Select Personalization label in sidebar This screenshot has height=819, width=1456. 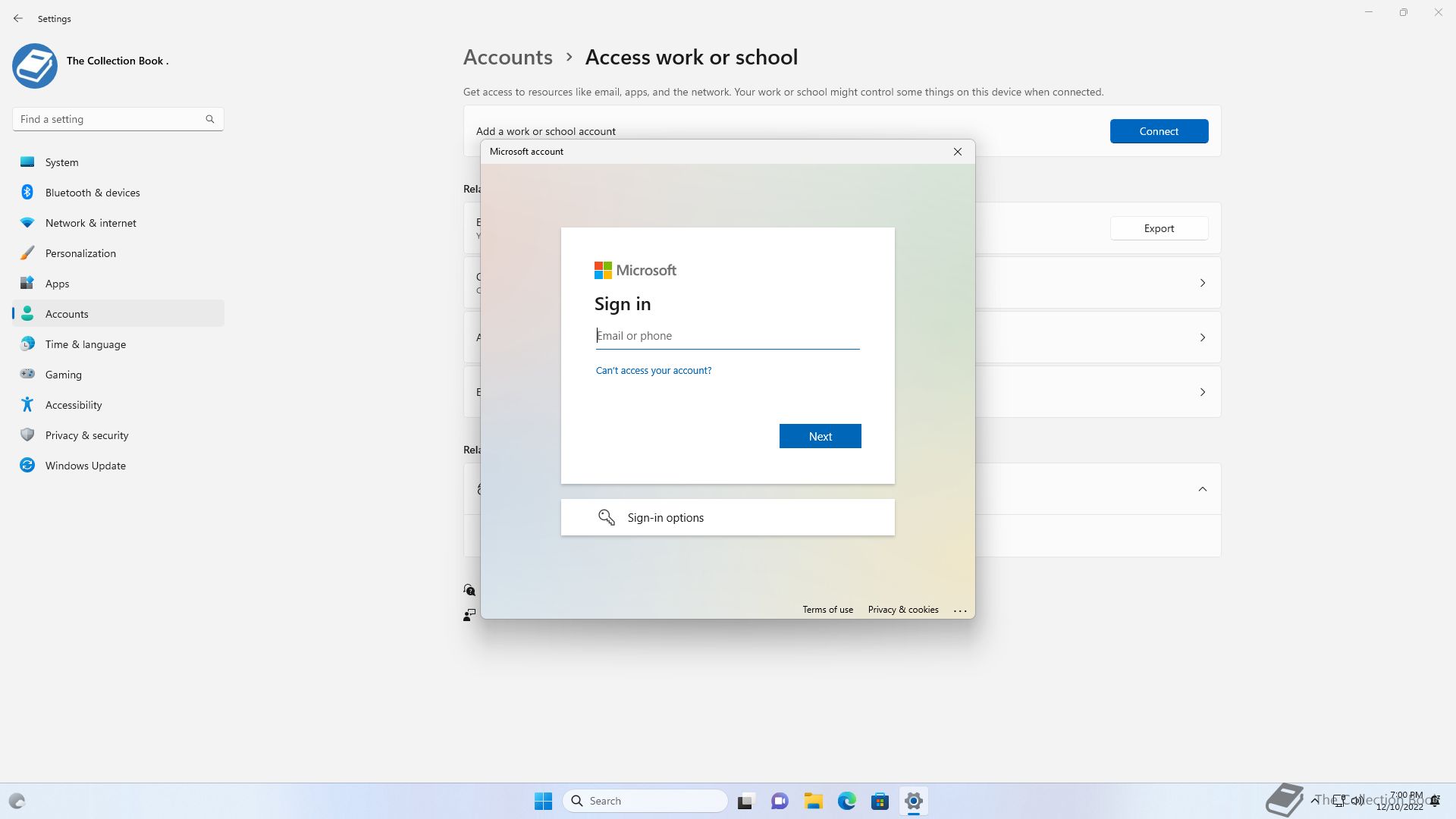[80, 253]
